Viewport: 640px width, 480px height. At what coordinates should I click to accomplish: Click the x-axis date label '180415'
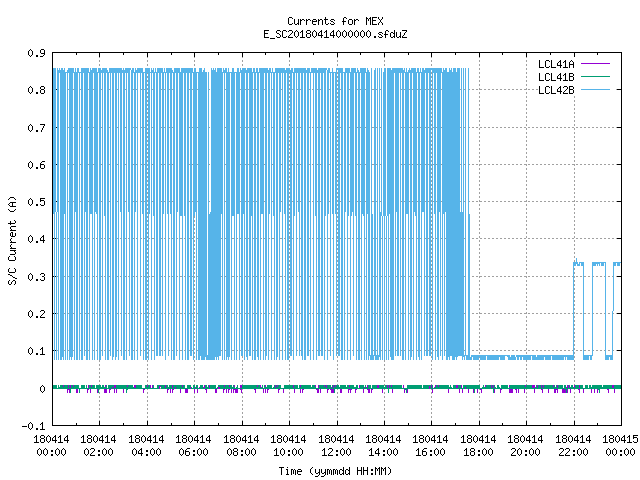(x=620, y=439)
